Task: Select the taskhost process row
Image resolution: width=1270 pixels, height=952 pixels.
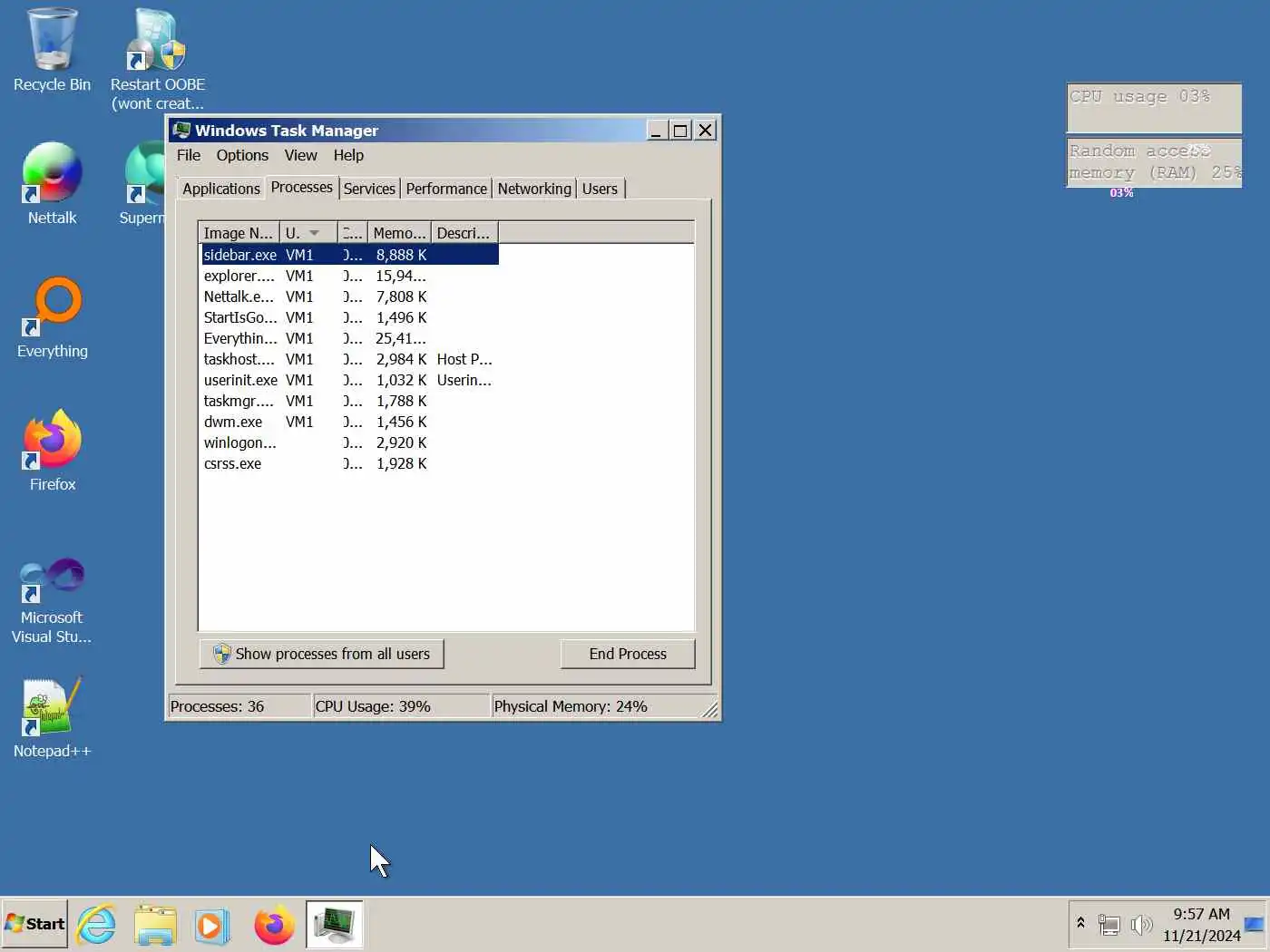Action: click(349, 359)
